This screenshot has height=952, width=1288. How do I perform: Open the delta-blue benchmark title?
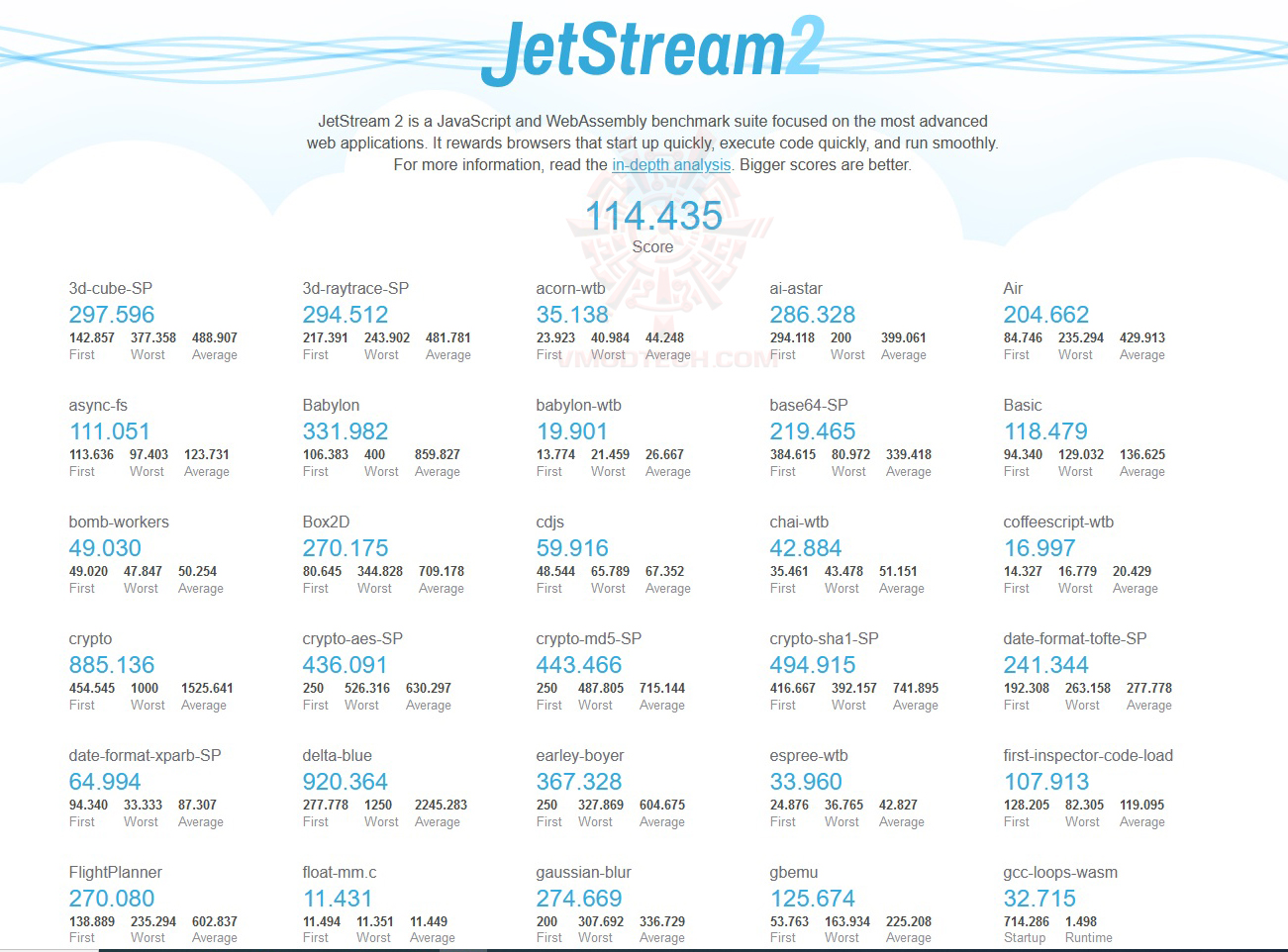(x=337, y=756)
